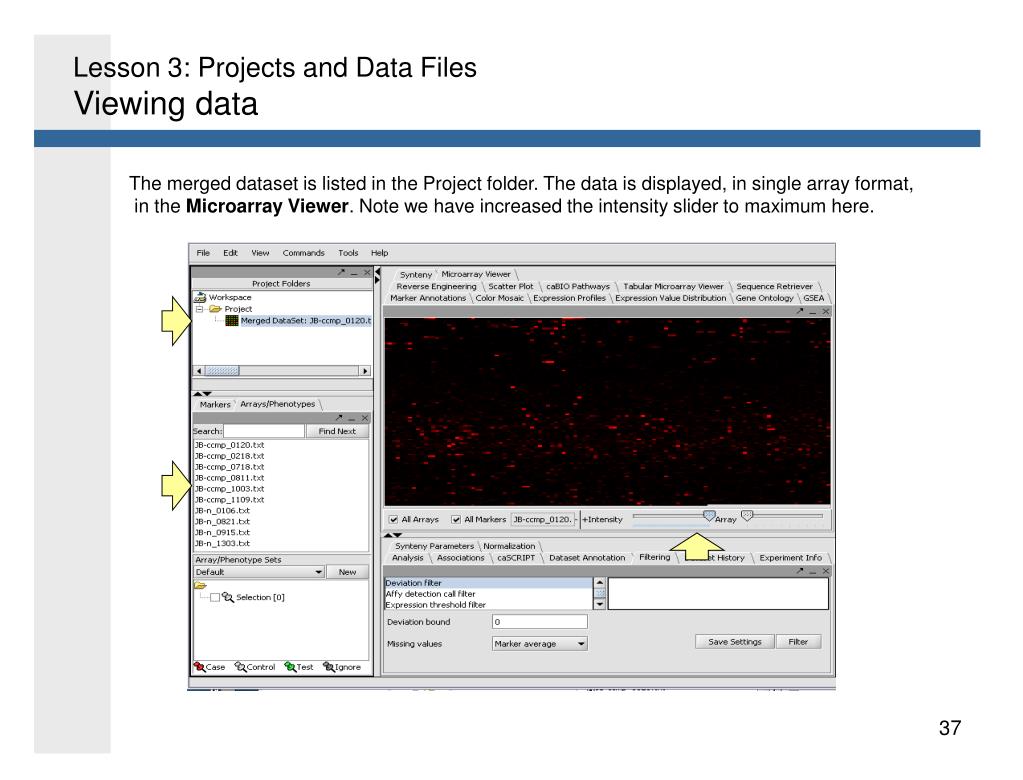1023x780 pixels.
Task: Open the Missing values dropdown
Action: (581, 644)
